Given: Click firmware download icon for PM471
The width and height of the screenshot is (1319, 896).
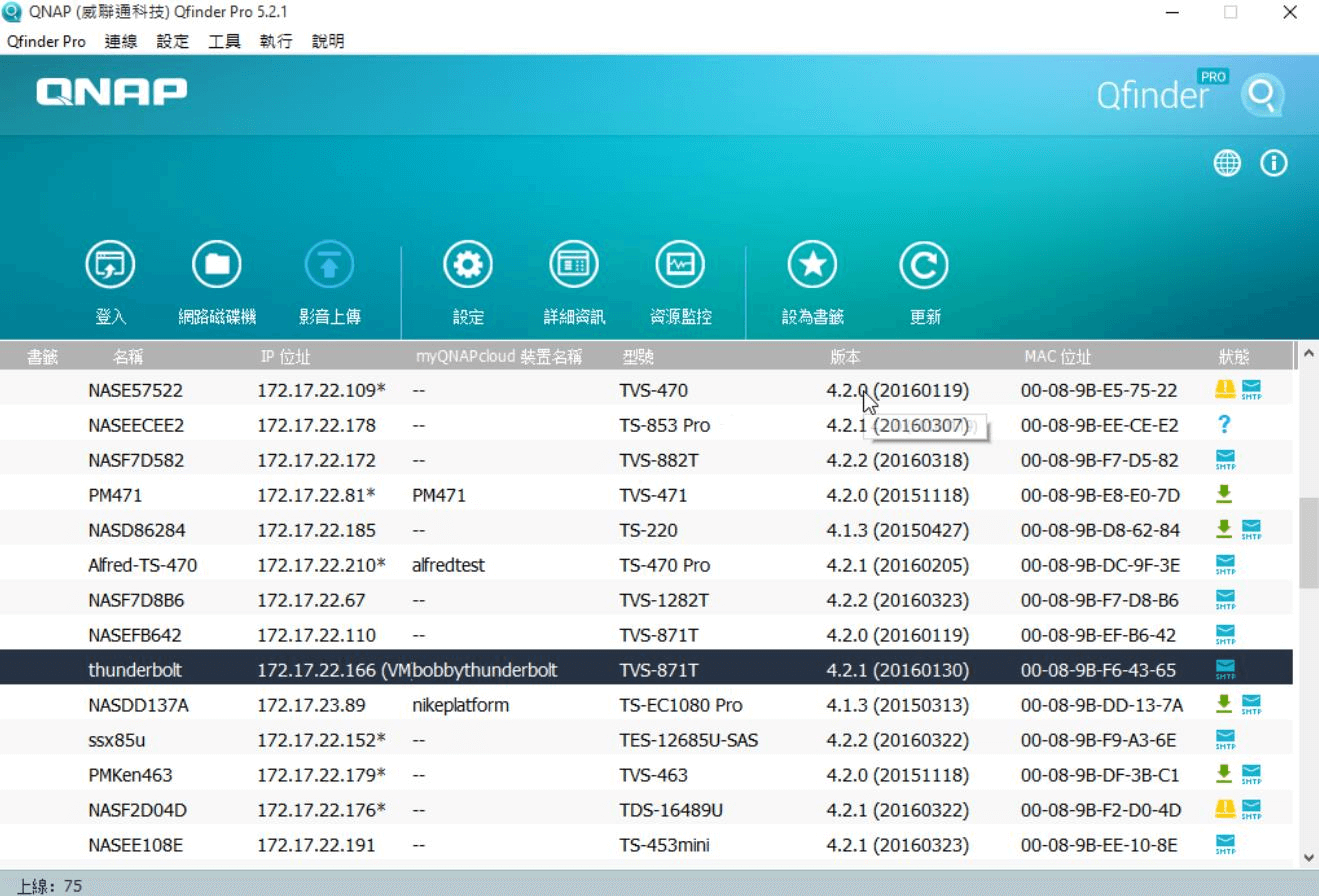Looking at the screenshot, I should [x=1224, y=494].
